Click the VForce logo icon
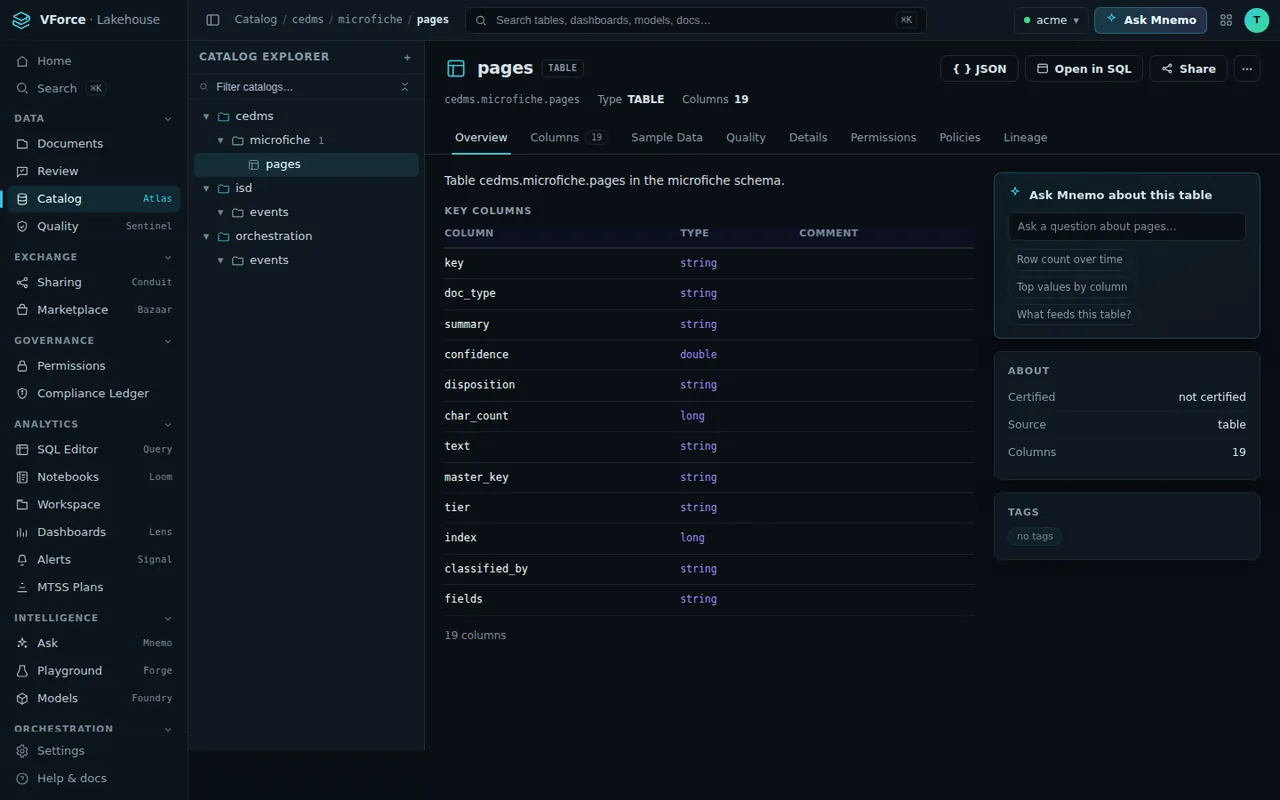The width and height of the screenshot is (1280, 800). point(23,20)
